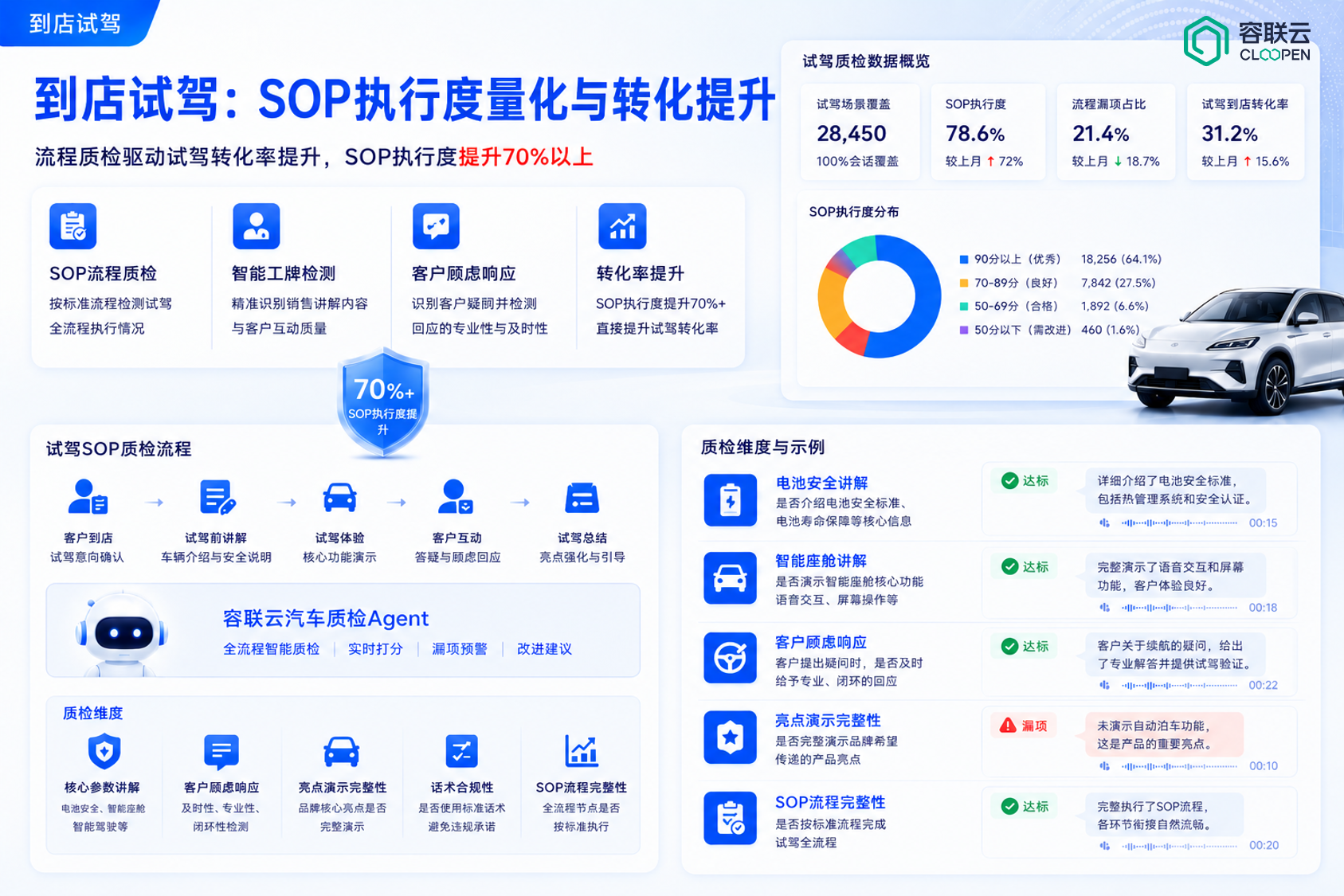Click the 亮点演示完整性 car icon in 质检维度
The width and height of the screenshot is (1344, 896).
tap(341, 751)
